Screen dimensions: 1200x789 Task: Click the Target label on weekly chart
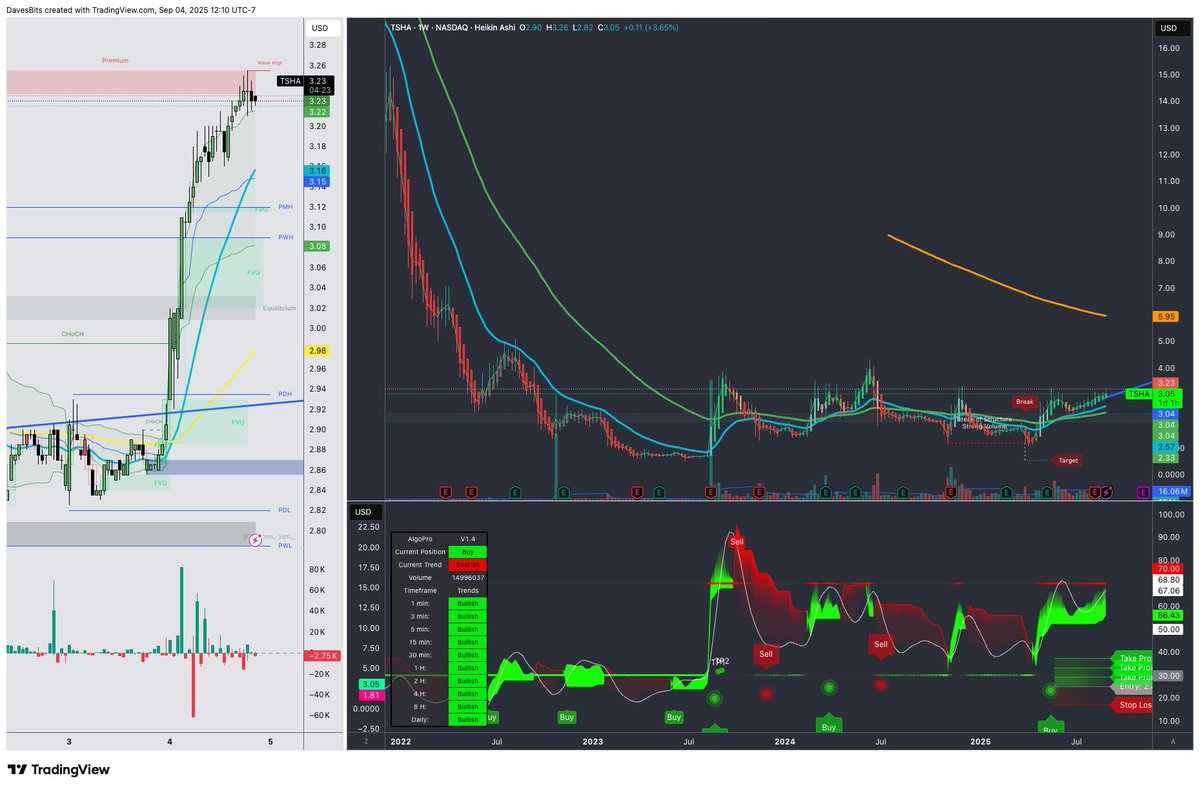tap(1068, 460)
